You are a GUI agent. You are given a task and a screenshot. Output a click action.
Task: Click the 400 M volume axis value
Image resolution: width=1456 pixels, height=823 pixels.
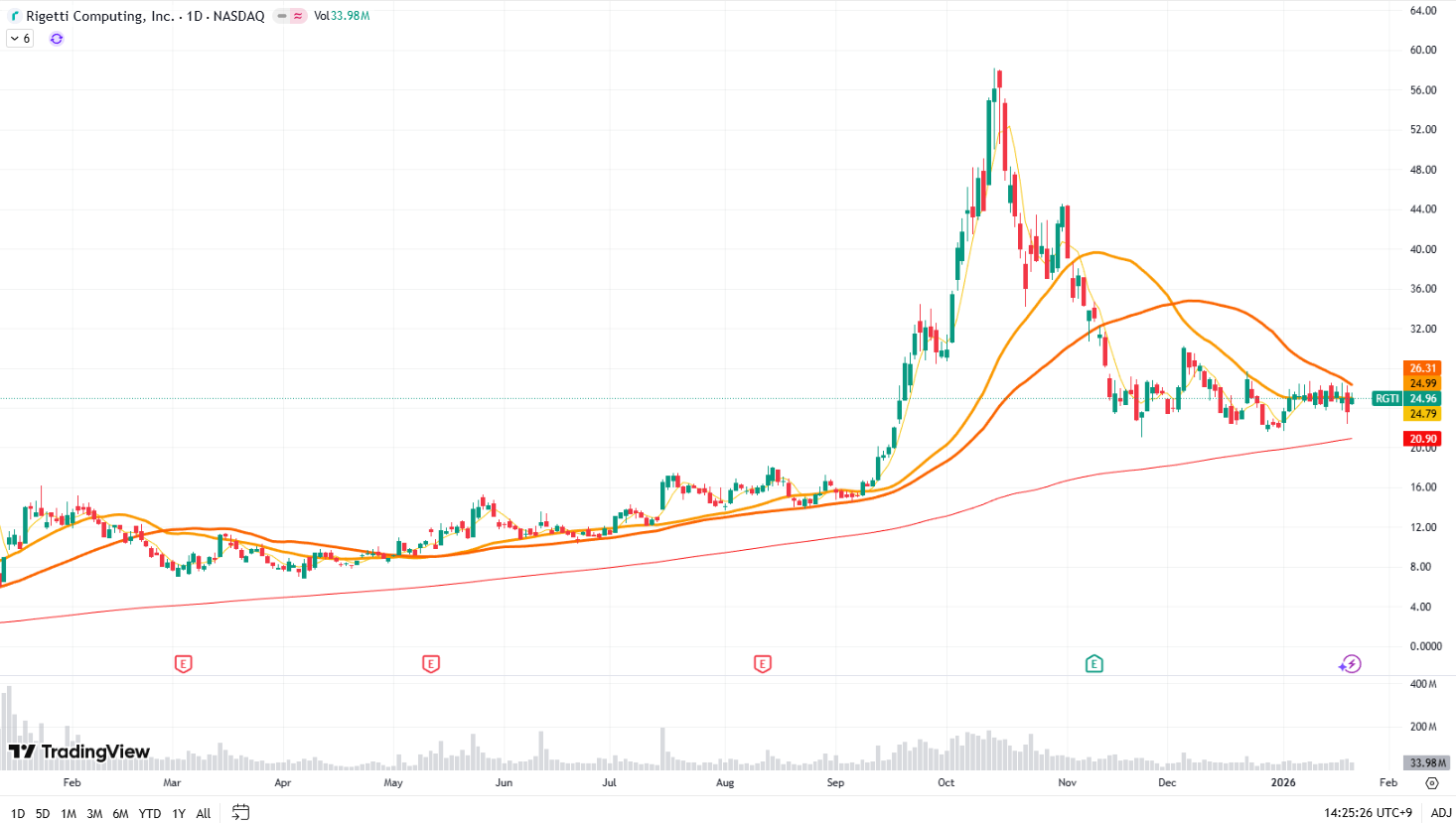coord(1423,684)
